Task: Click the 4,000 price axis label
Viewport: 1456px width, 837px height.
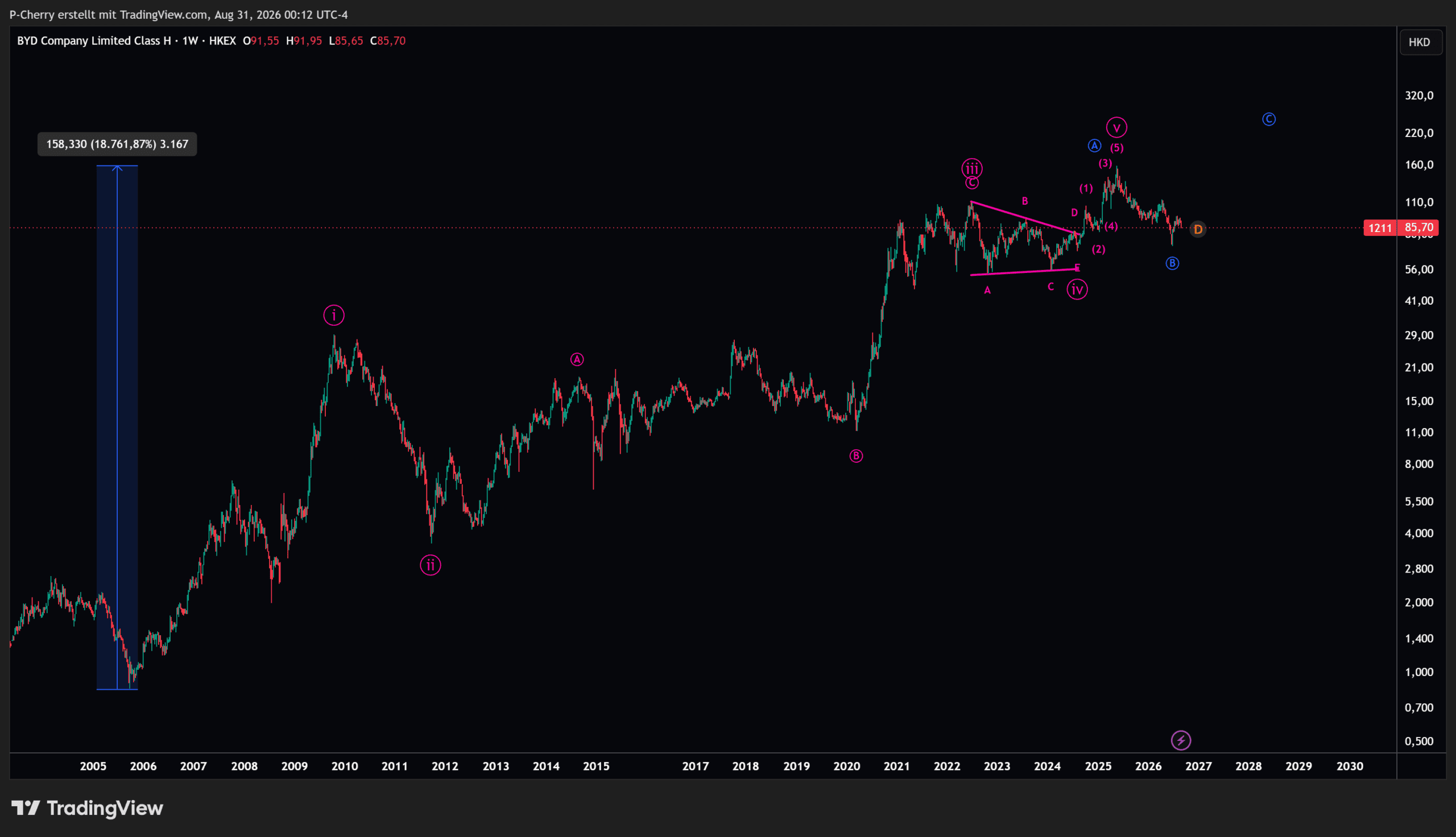Action: pos(1419,533)
